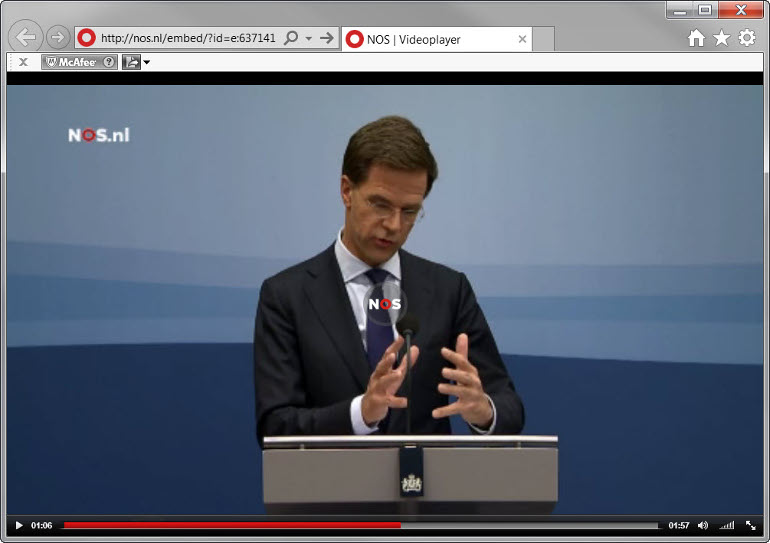Expand the toolbar share dropdown arrow
This screenshot has width=770, height=543.
(x=146, y=62)
